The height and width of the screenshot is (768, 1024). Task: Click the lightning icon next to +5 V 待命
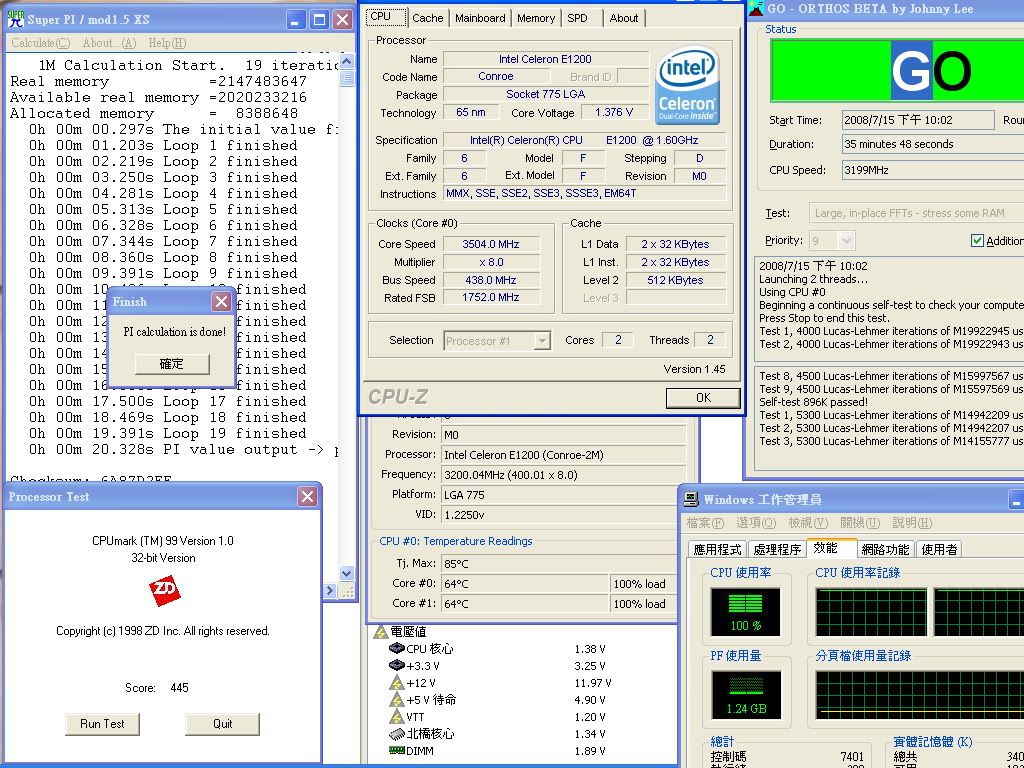(396, 699)
